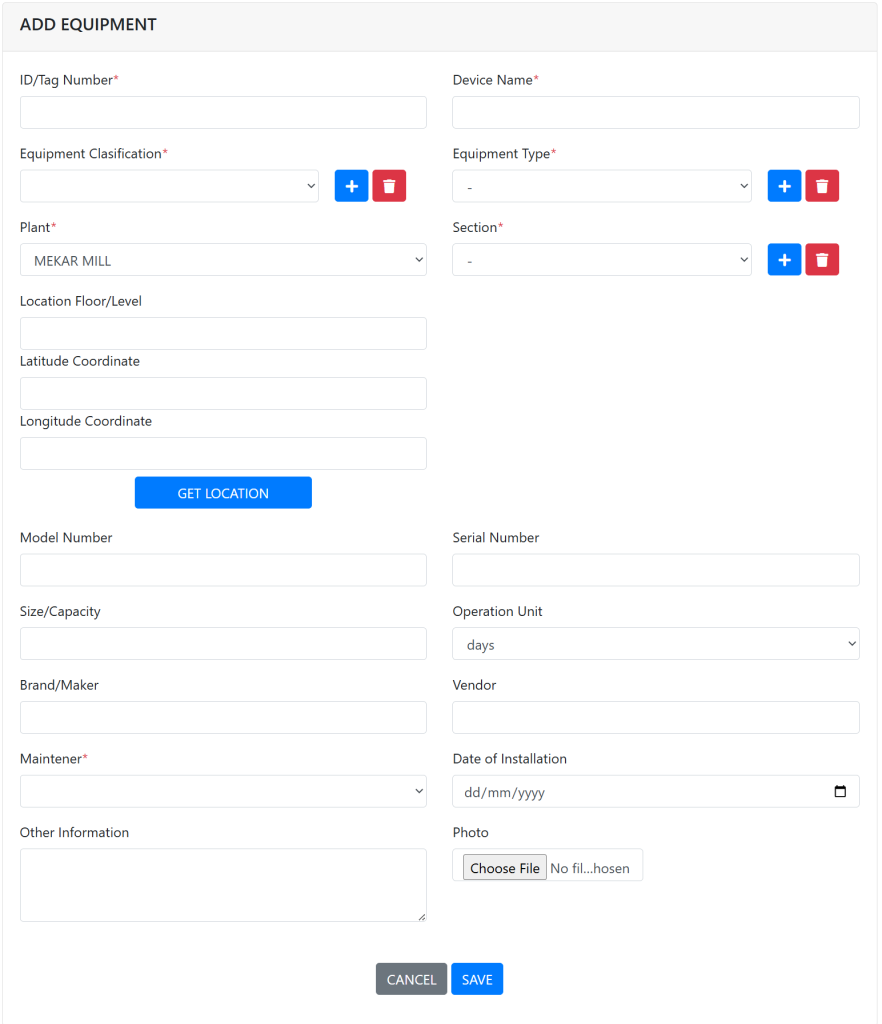Image resolution: width=882 pixels, height=1024 pixels.
Task: Open the Equipment Clasification dropdown
Action: (169, 186)
